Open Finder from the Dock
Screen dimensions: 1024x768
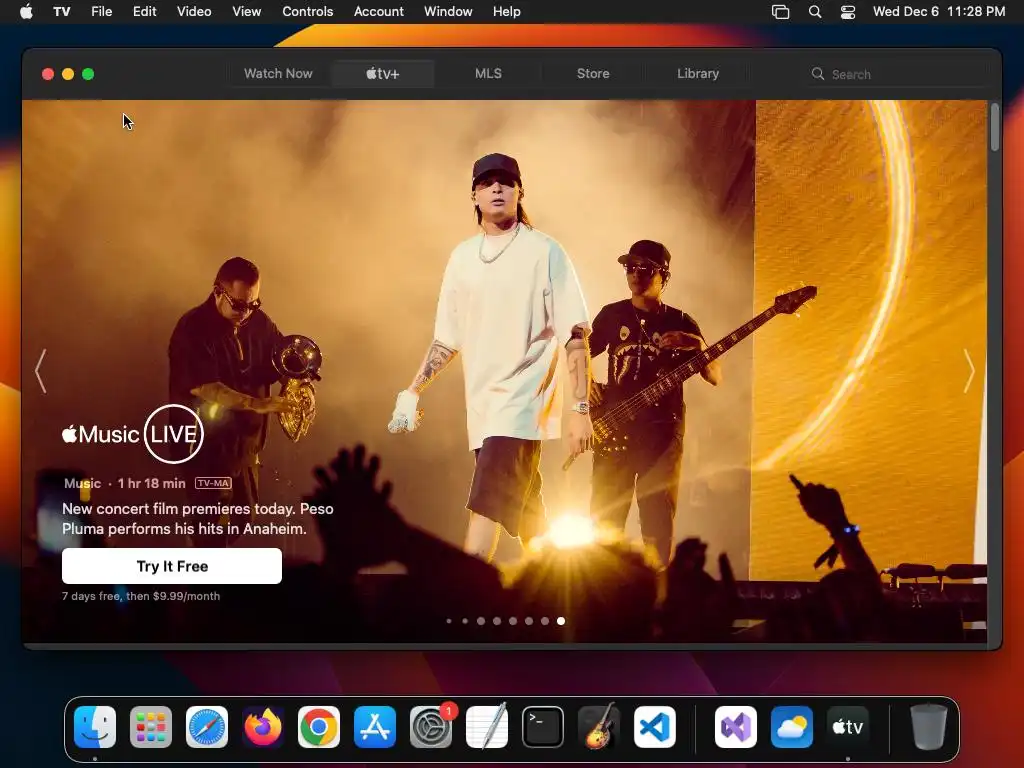(95, 727)
